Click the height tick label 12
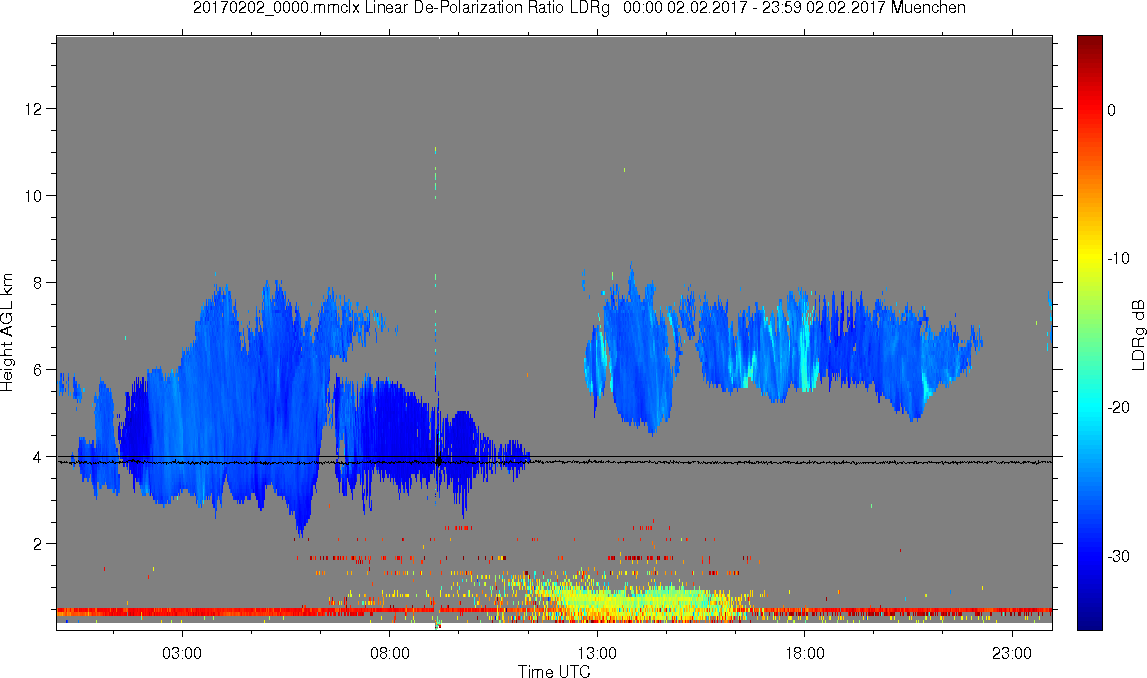The width and height of the screenshot is (1147, 678). [33, 109]
